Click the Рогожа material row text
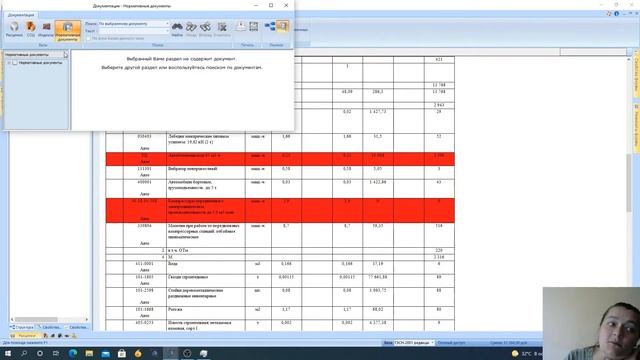The height and width of the screenshot is (360, 640). [x=174, y=309]
